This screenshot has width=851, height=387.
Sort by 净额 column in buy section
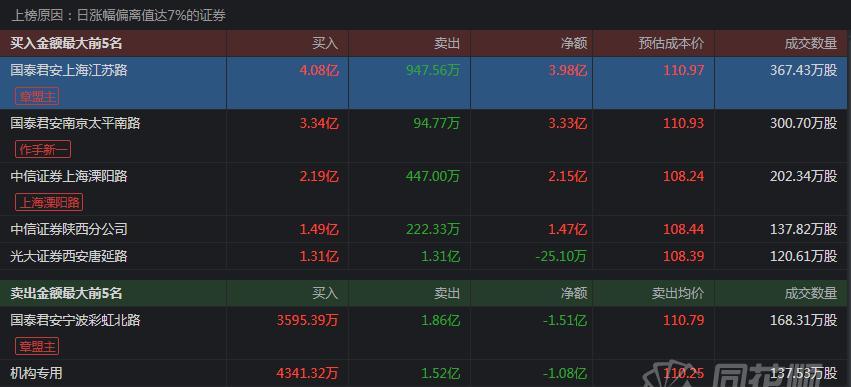(x=574, y=43)
